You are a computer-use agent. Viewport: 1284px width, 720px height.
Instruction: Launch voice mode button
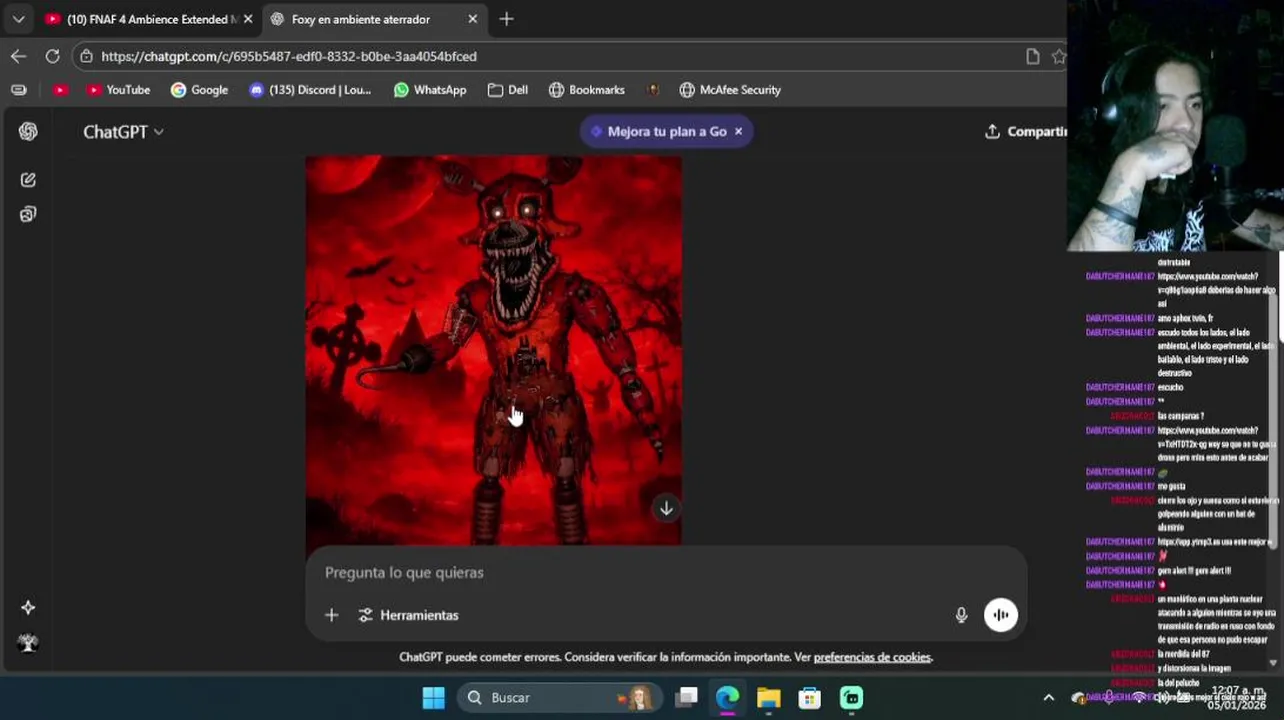click(1001, 615)
